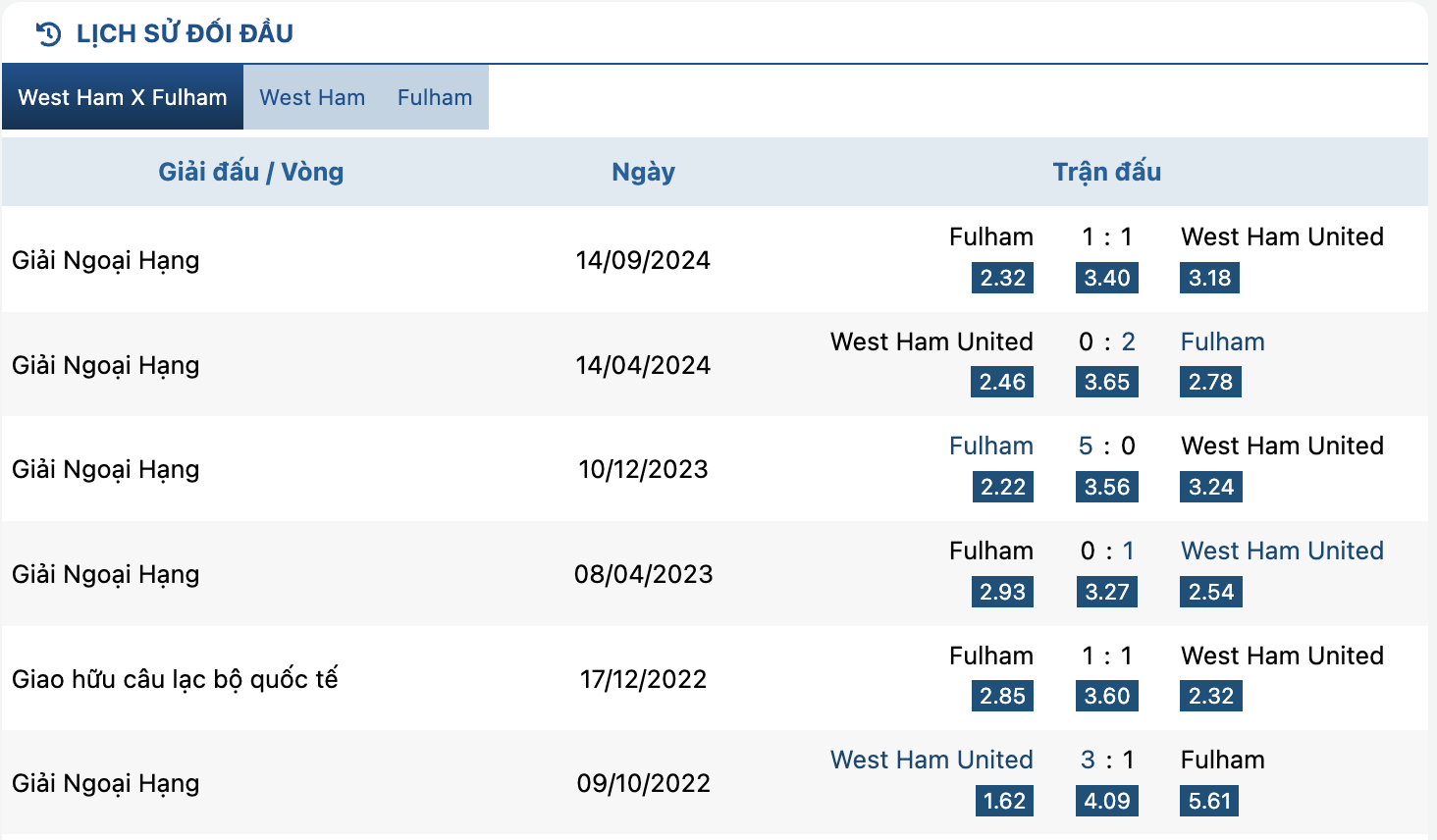Click Fulham winner link in 10/12/2023 match
This screenshot has height=840, width=1437.
point(990,446)
